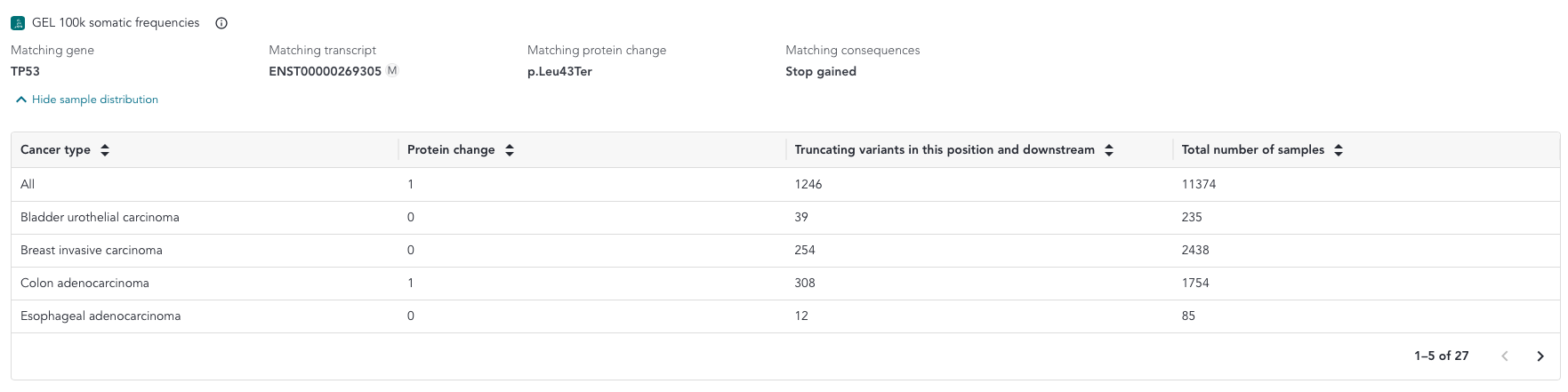Sort by Cancer type column arrows
This screenshot has height=392, width=1568.
pyautogui.click(x=105, y=150)
